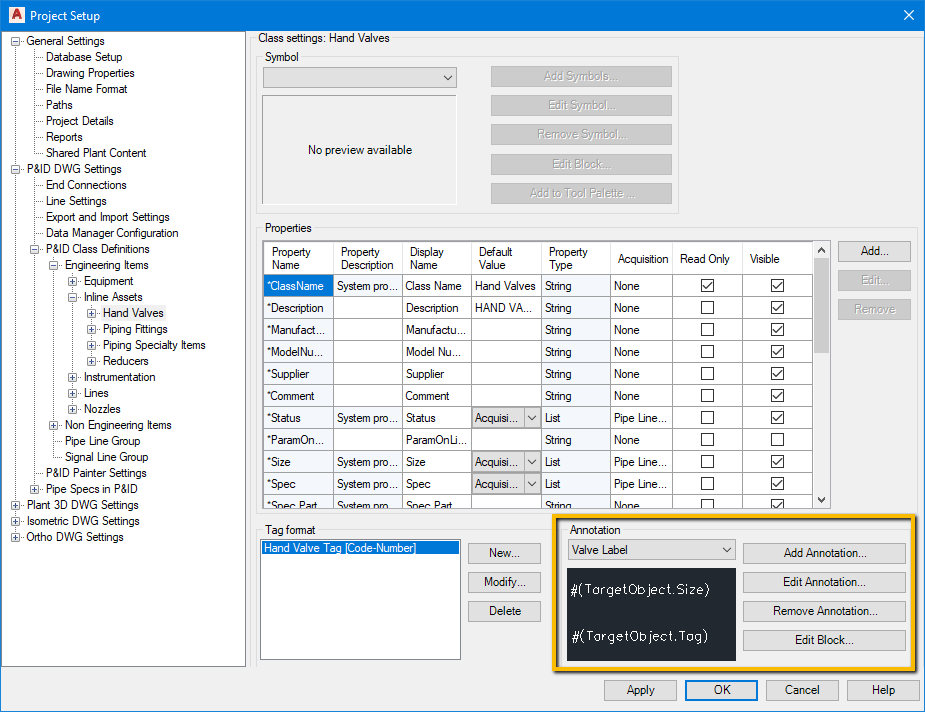Expand the Reducers node
The width and height of the screenshot is (925, 712).
coord(91,360)
